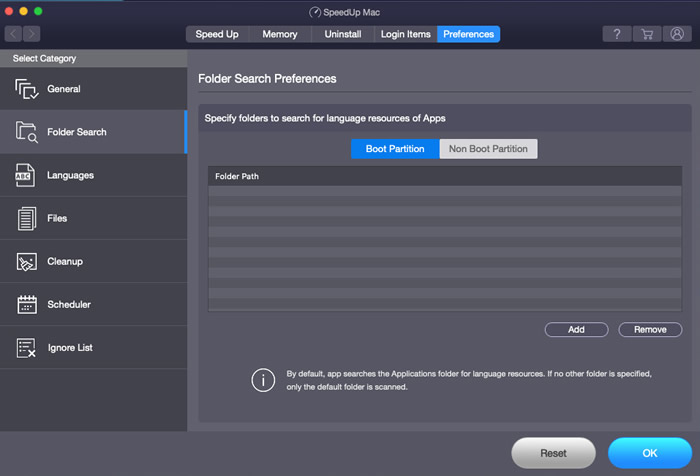Image resolution: width=700 pixels, height=476 pixels.
Task: Switch to the Memory tab
Action: point(280,34)
